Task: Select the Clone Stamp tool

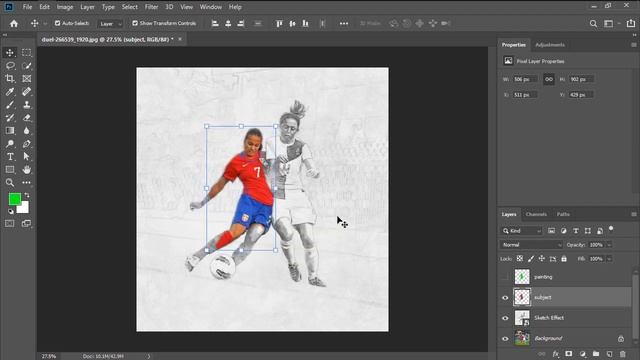Action: pos(27,104)
